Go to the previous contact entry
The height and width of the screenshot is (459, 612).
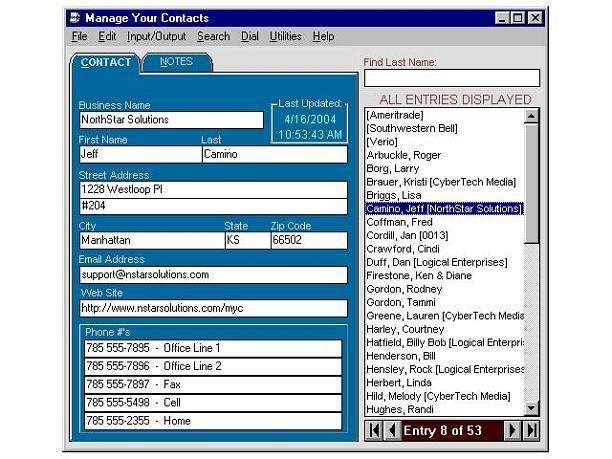391,430
